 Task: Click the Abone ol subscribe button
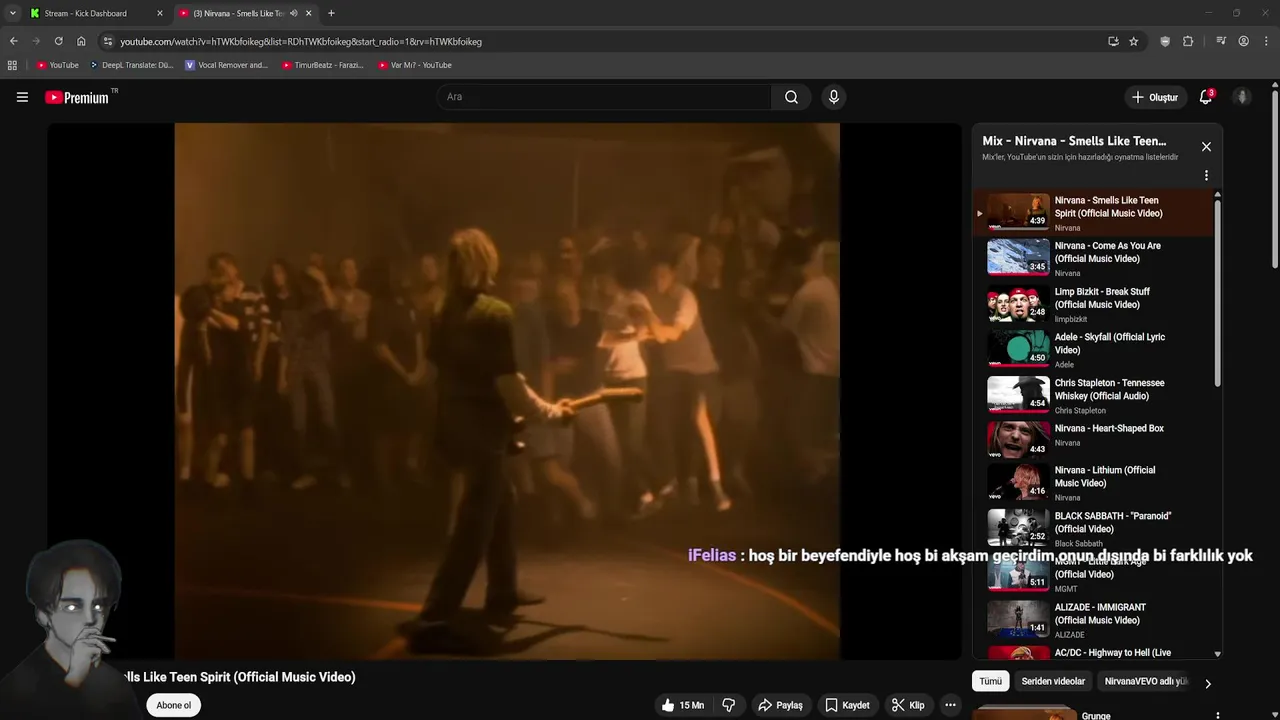(173, 705)
